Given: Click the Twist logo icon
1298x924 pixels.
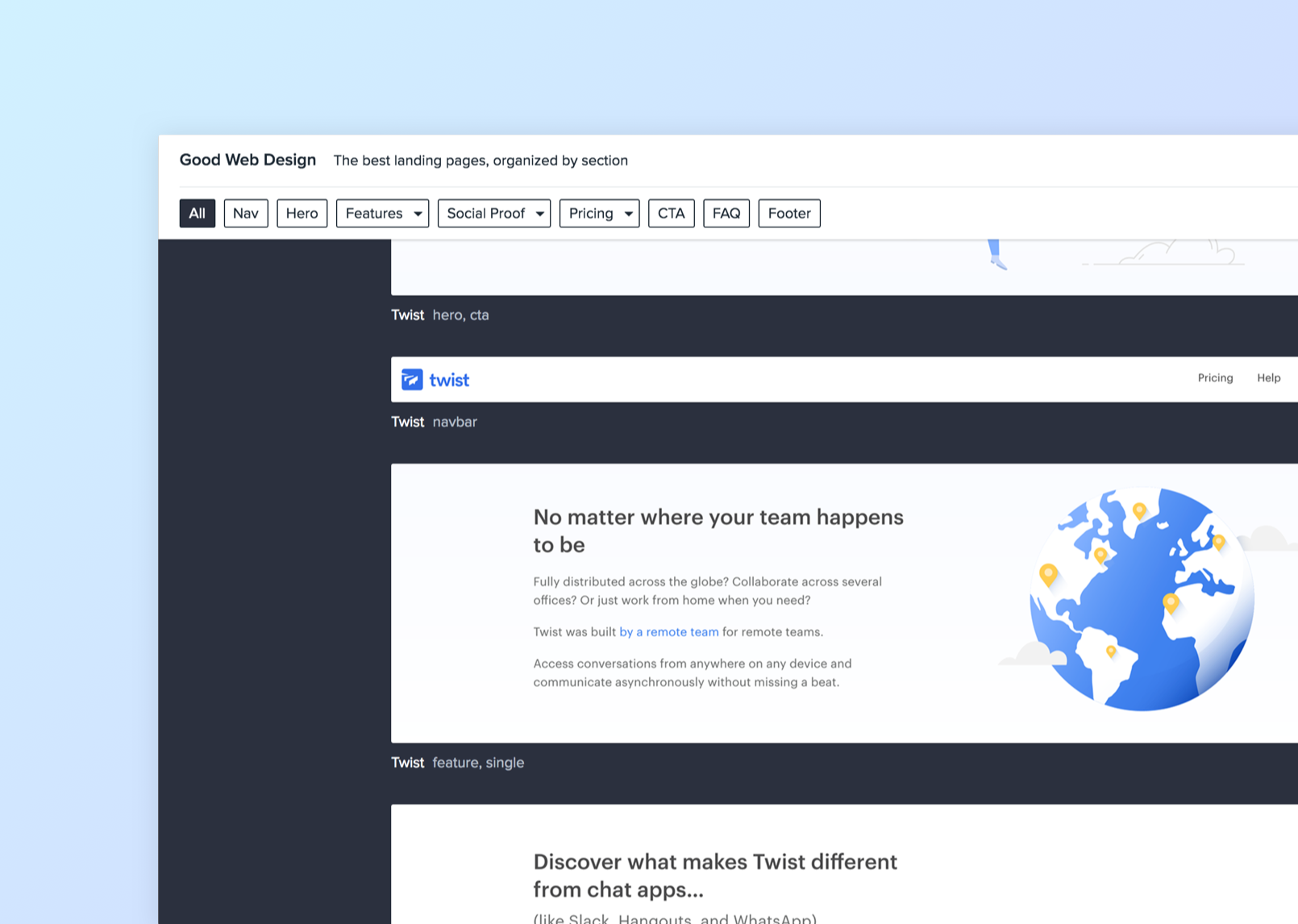Looking at the screenshot, I should pyautogui.click(x=412, y=379).
